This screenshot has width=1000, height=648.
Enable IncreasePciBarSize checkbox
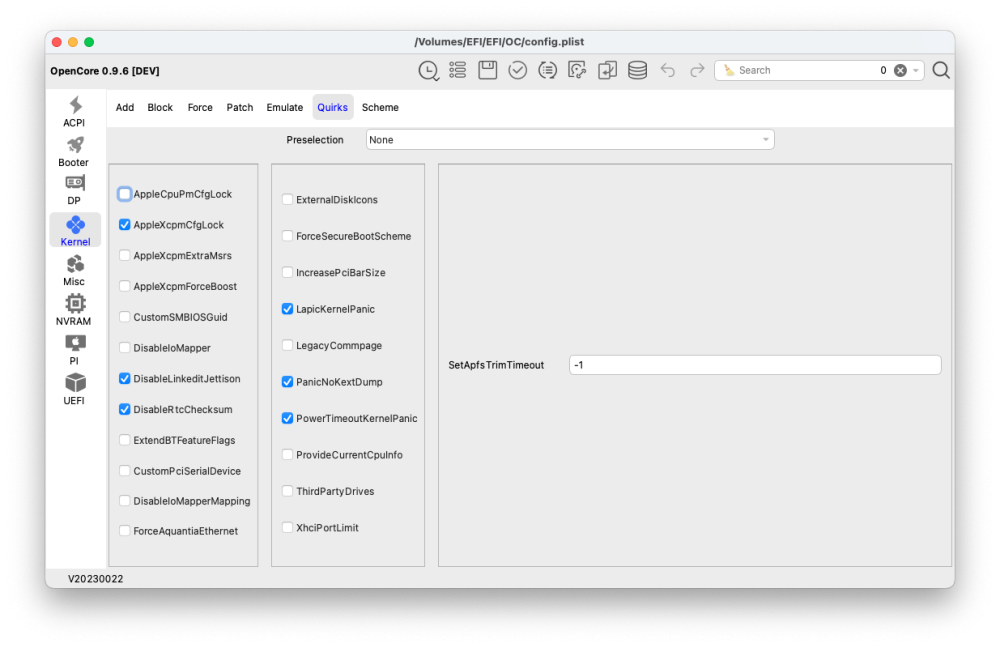[287, 272]
